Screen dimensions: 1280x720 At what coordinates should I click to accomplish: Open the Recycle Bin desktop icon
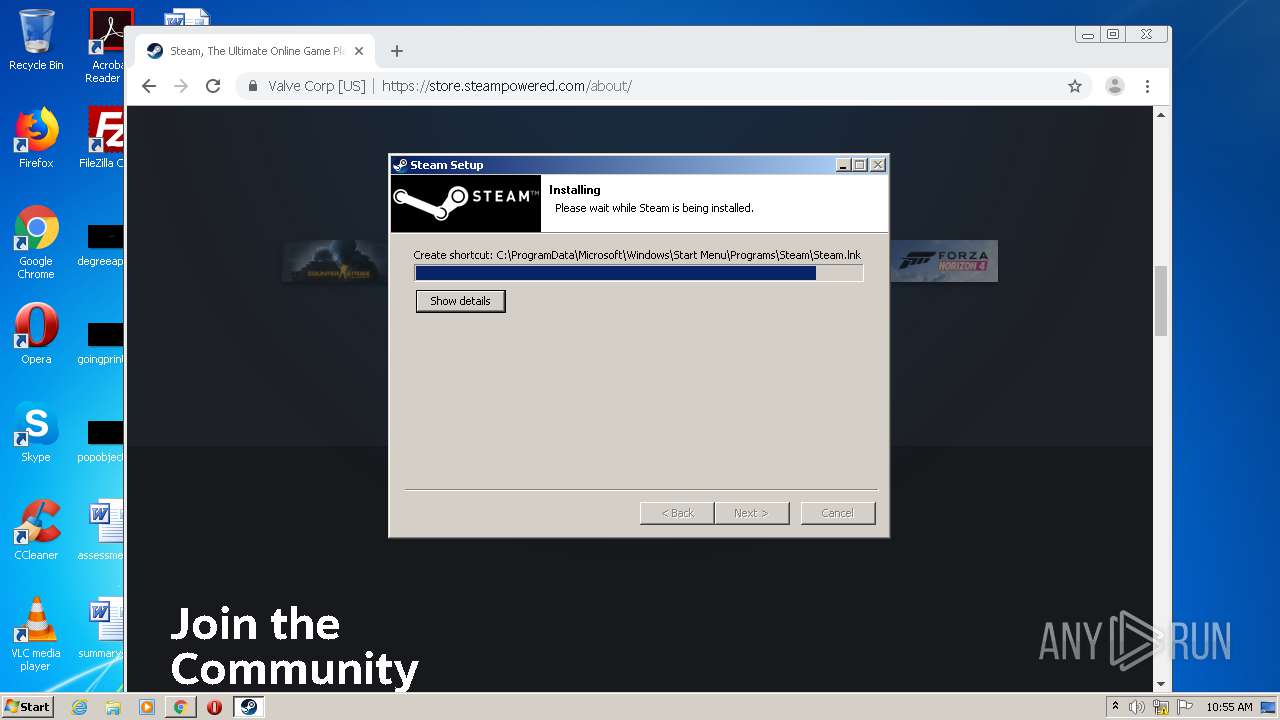36,40
